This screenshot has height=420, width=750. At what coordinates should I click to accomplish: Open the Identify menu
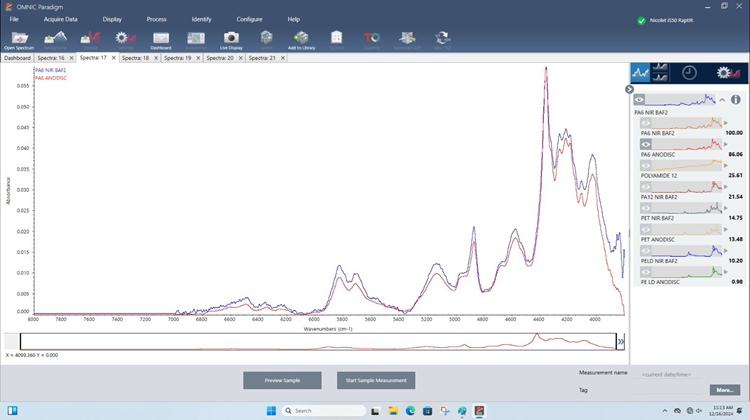pyautogui.click(x=201, y=19)
